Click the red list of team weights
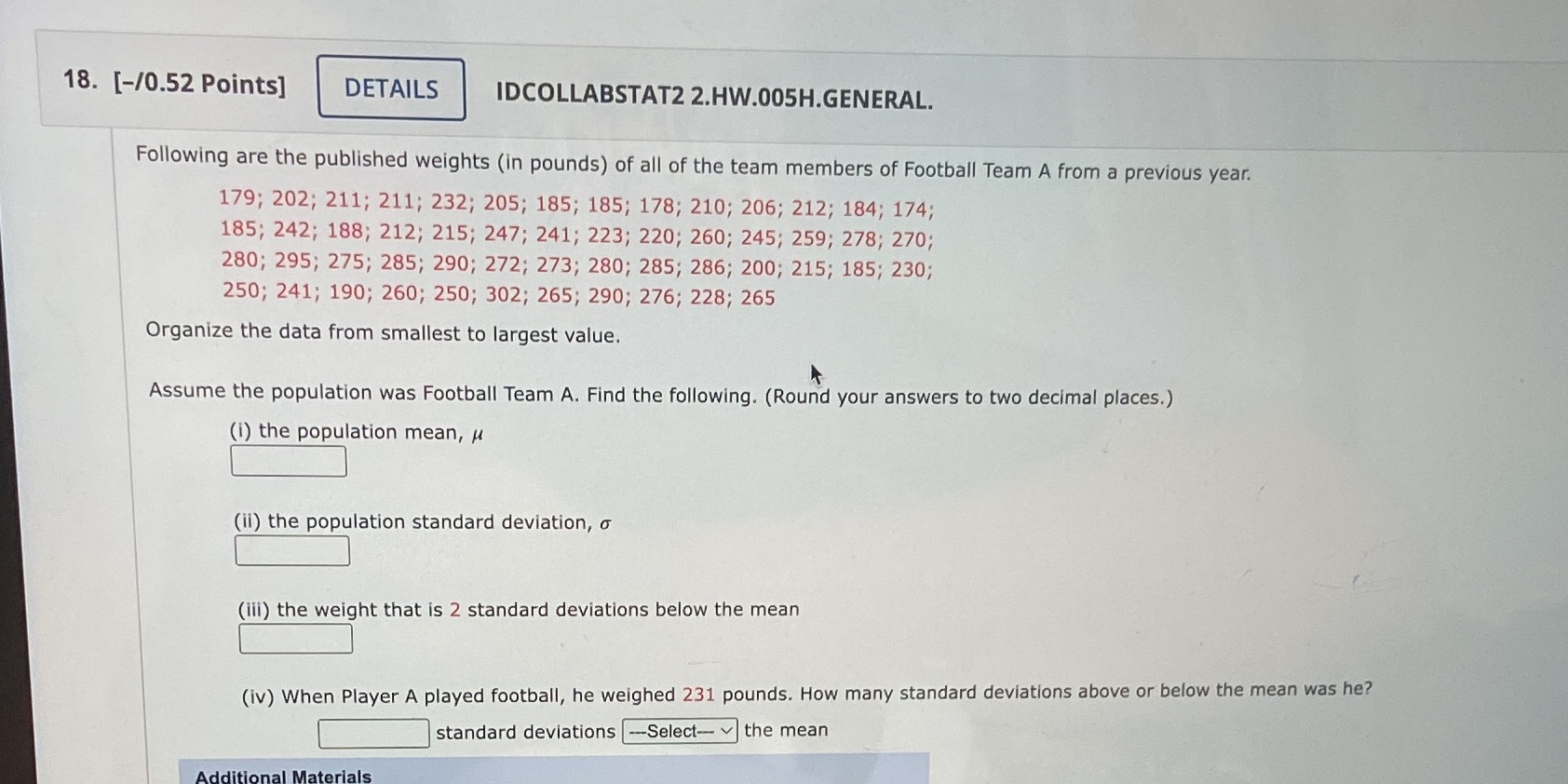Viewport: 1568px width, 784px height. click(x=575, y=251)
